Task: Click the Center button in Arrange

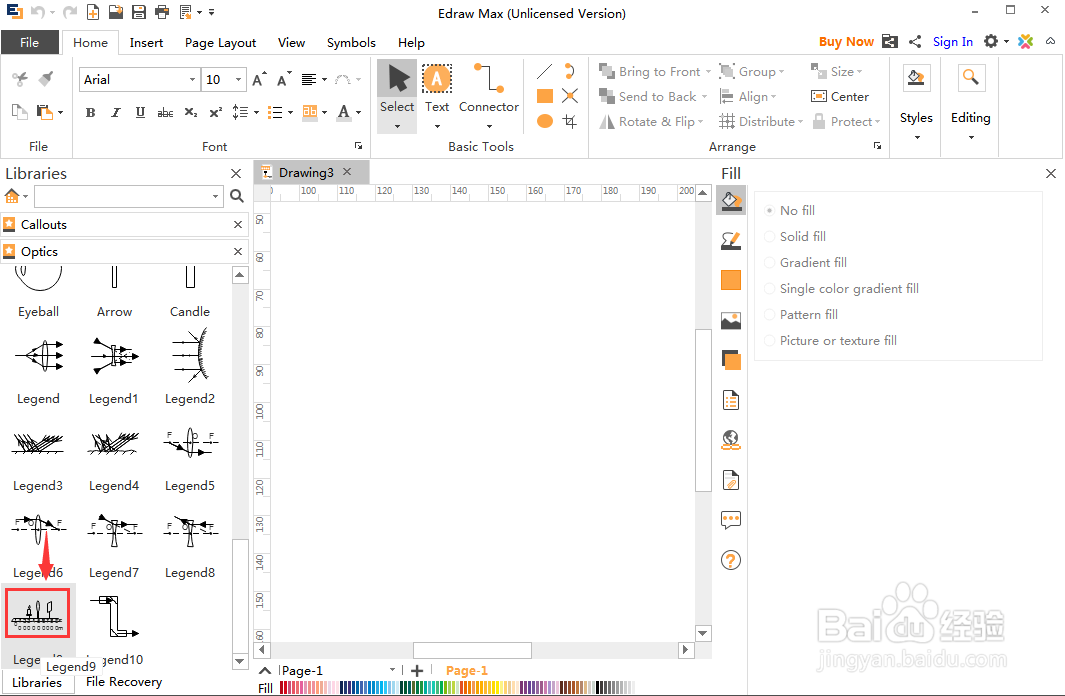Action: click(840, 96)
